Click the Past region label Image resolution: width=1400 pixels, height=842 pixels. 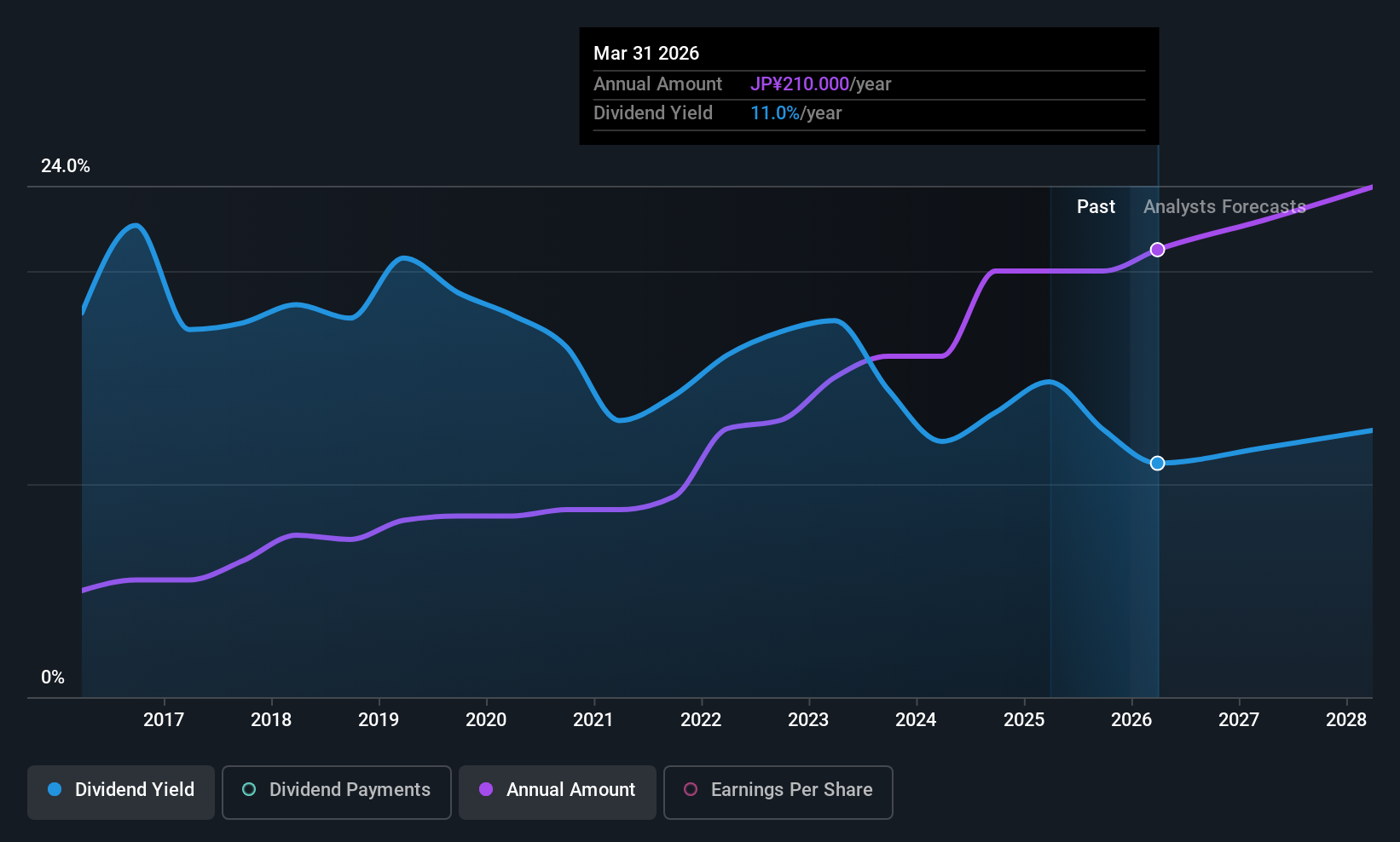(1096, 207)
